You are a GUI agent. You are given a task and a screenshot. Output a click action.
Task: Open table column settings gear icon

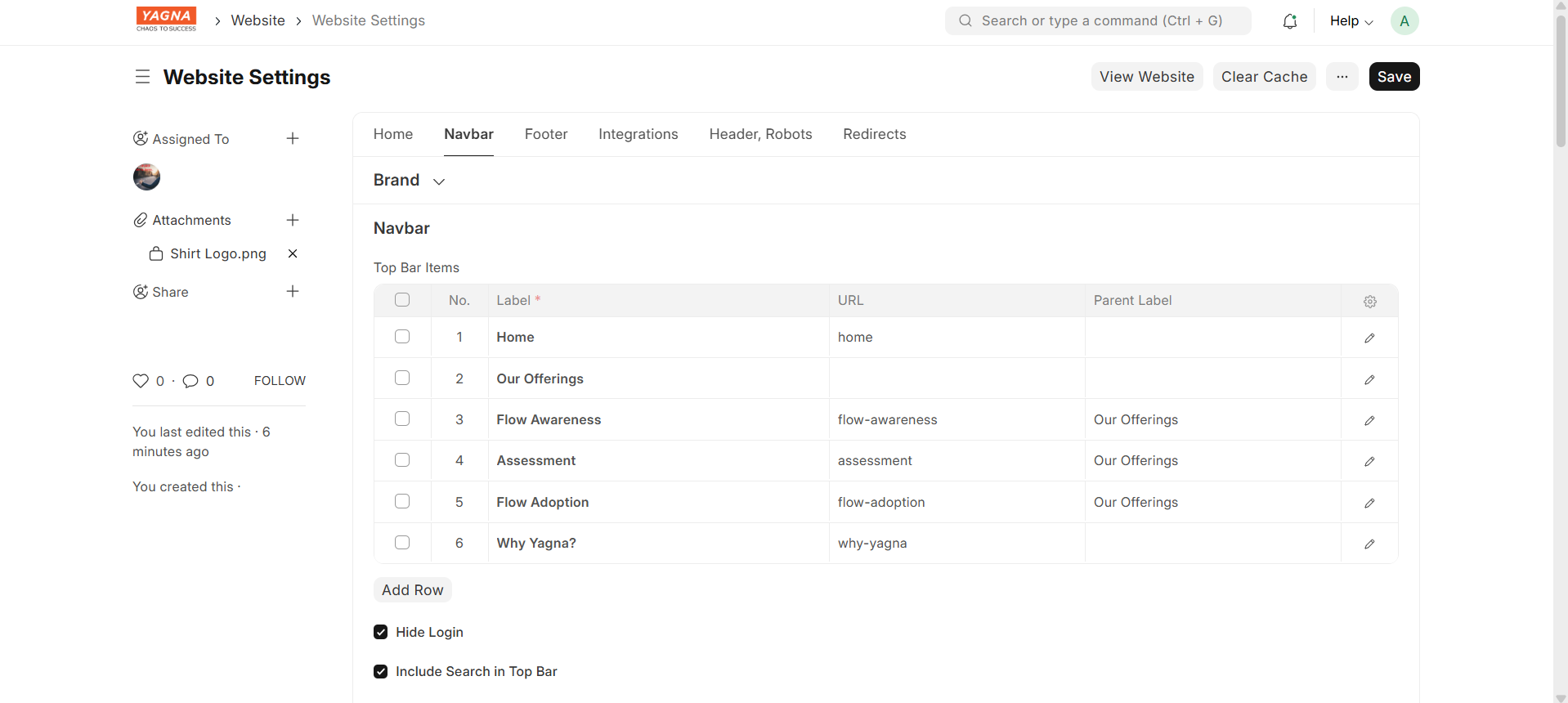tap(1369, 302)
